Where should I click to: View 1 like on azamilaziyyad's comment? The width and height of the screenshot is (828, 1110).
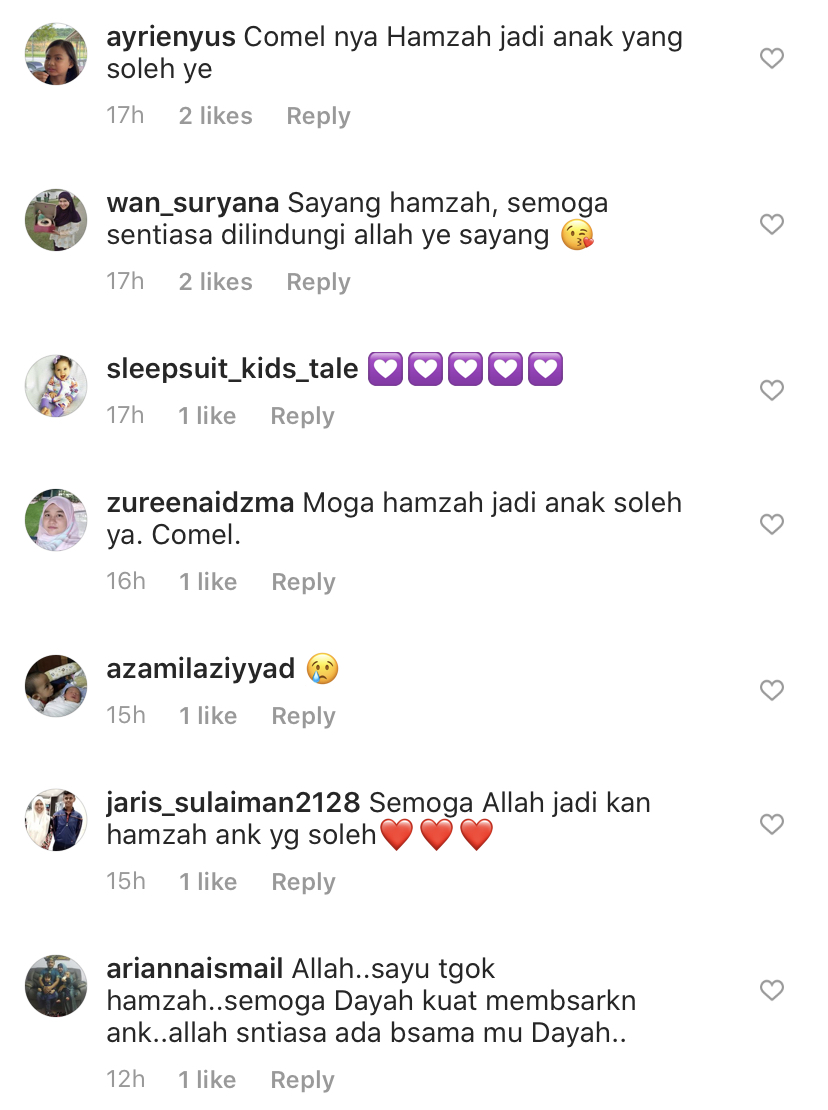pos(208,716)
